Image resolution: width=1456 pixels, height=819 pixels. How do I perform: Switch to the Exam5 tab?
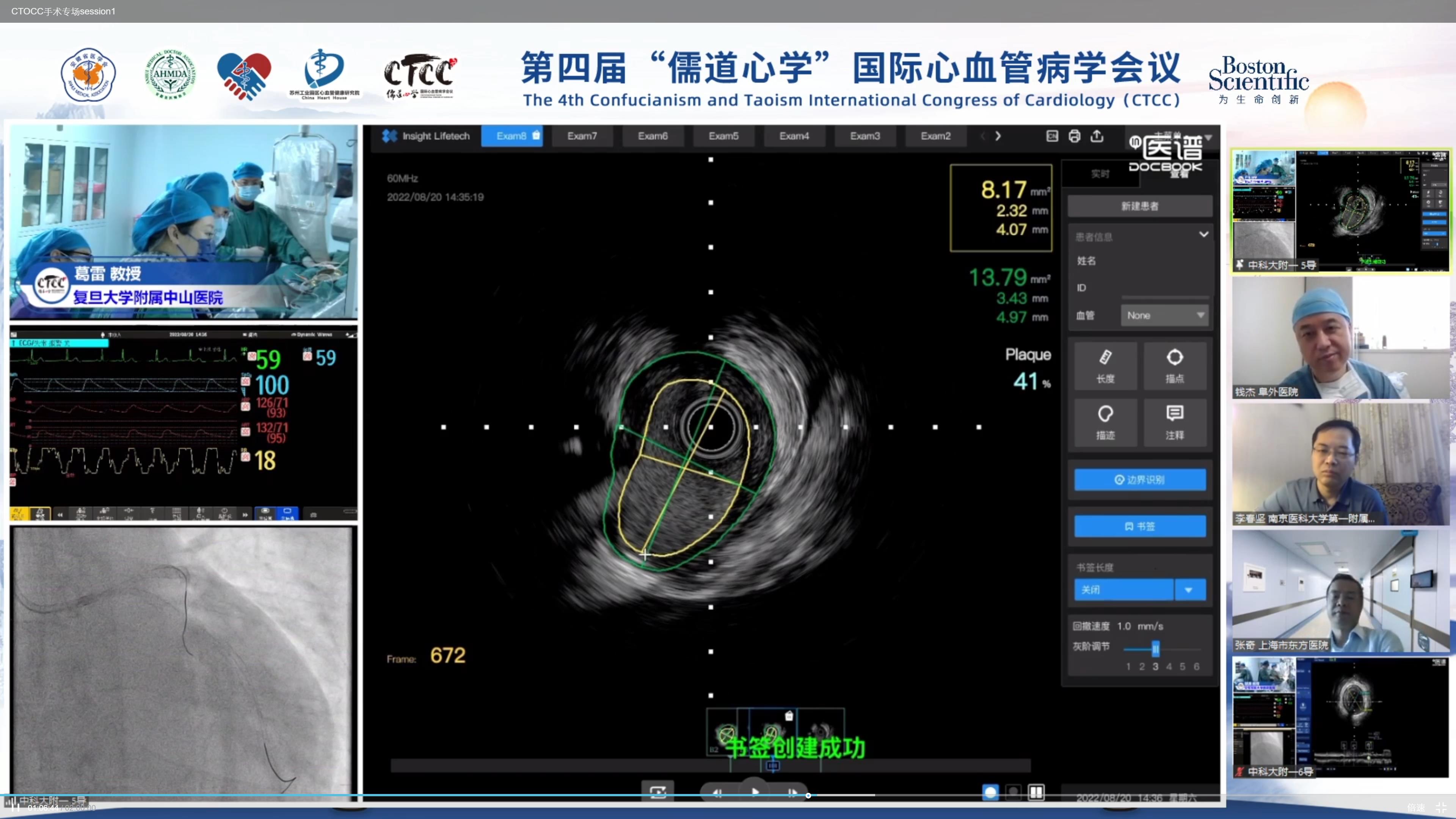click(x=723, y=136)
